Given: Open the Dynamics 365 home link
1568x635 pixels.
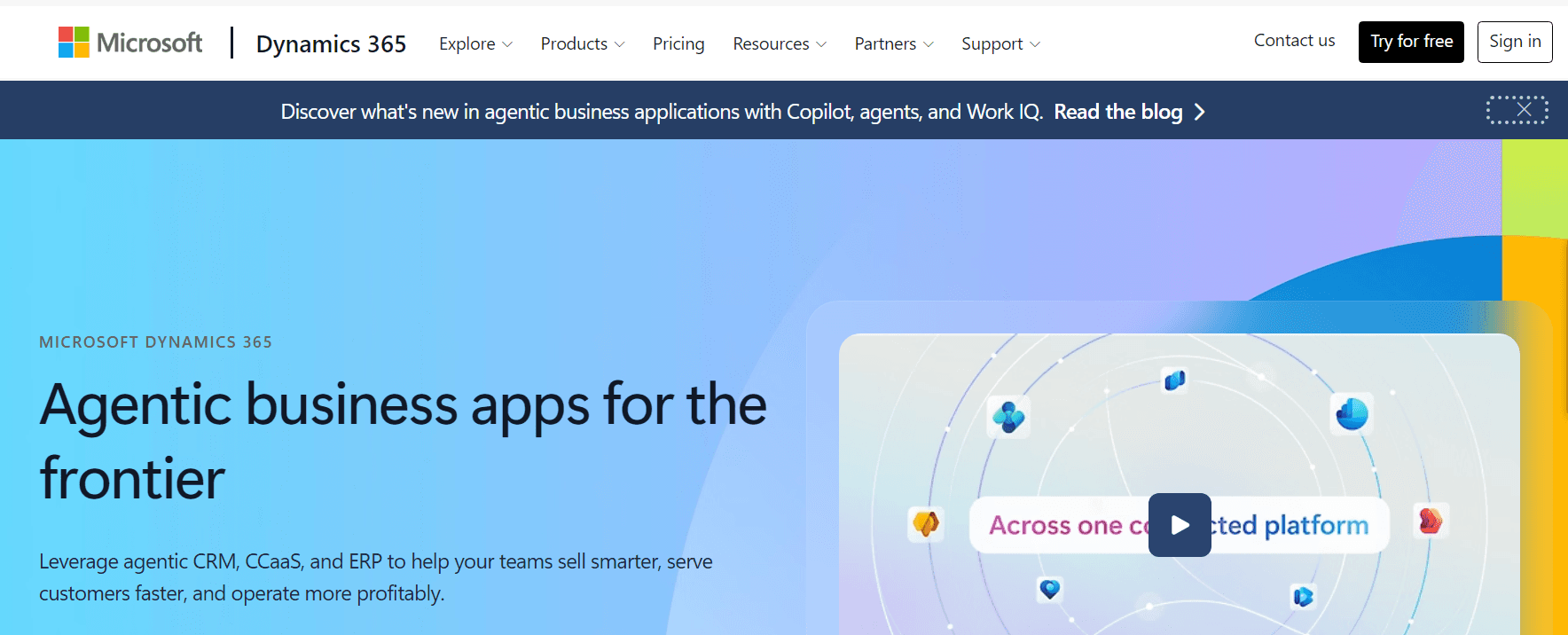Looking at the screenshot, I should click(331, 43).
